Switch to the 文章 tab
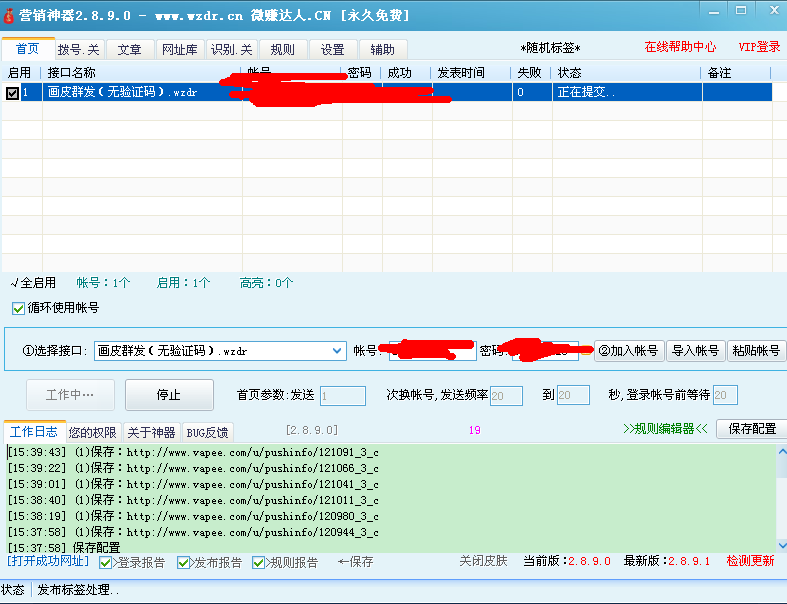Viewport: 787px width, 604px height. (x=129, y=49)
